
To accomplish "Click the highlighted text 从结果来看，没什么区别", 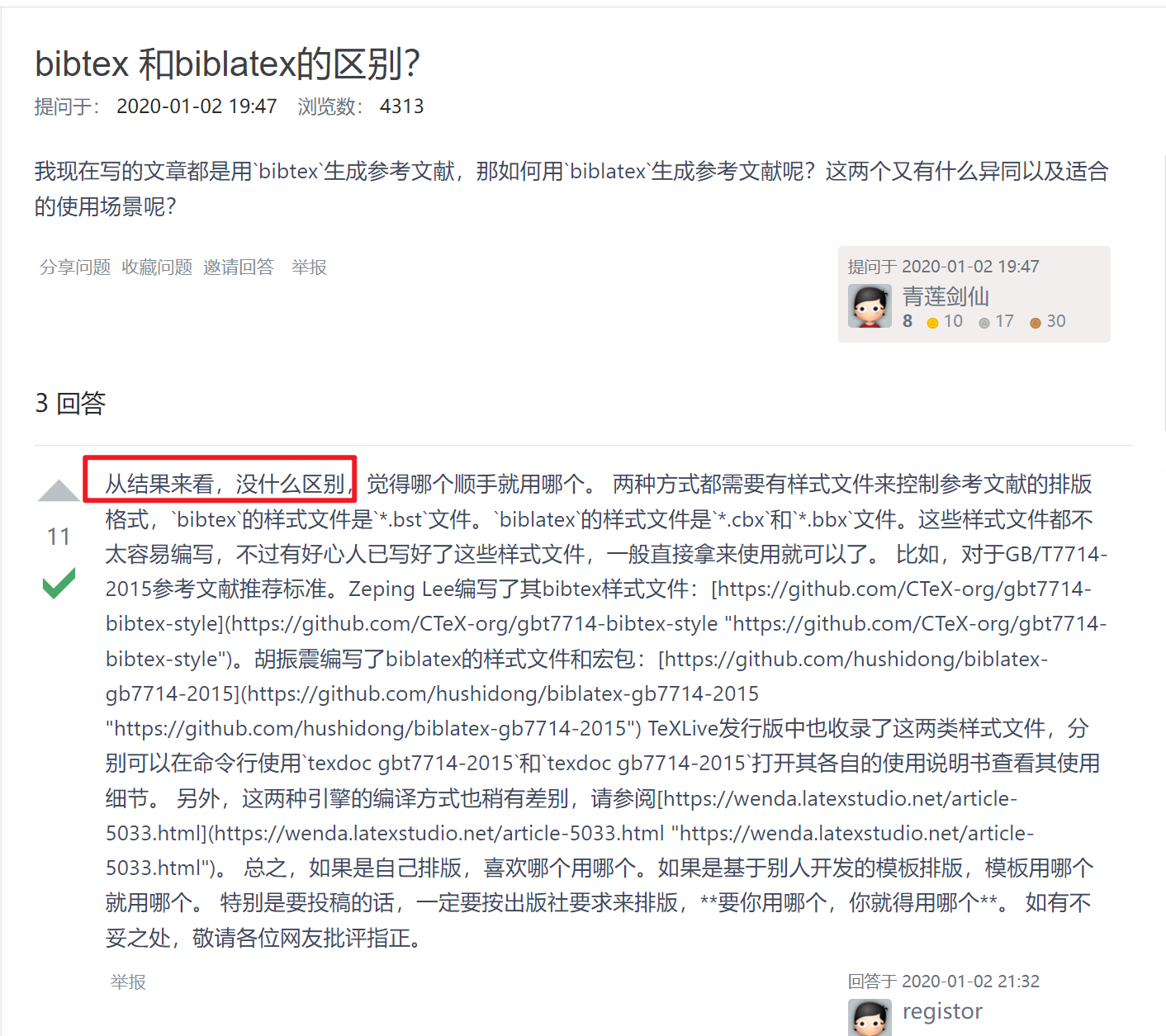I will coord(225,484).
